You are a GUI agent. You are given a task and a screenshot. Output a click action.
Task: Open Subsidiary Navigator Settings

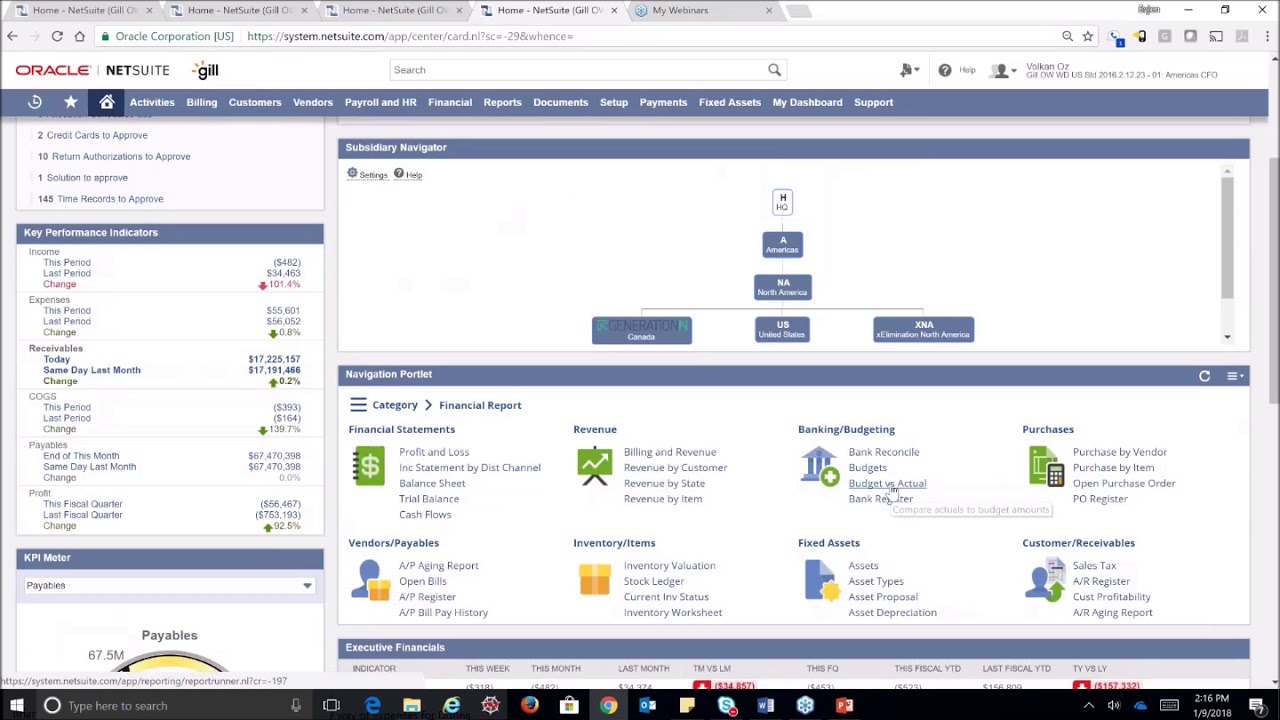click(367, 175)
